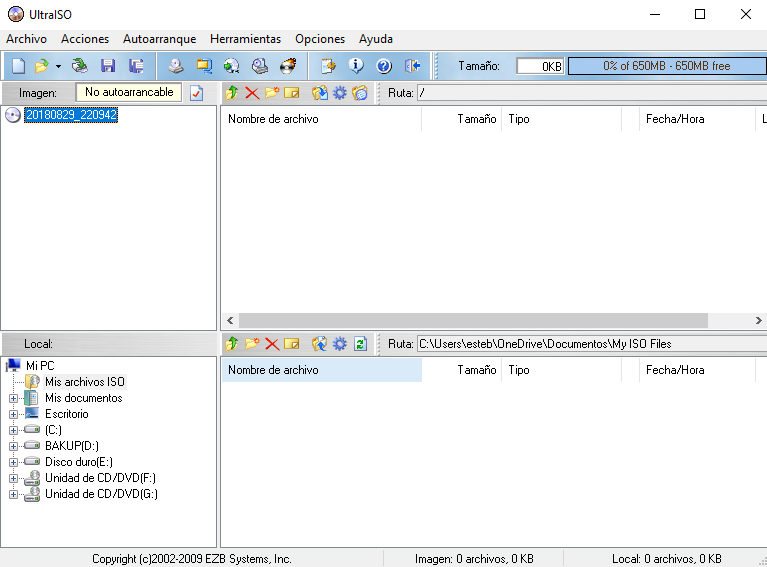Click the Open file folder icon
Viewport: 767px width, 567px height.
tap(42, 66)
